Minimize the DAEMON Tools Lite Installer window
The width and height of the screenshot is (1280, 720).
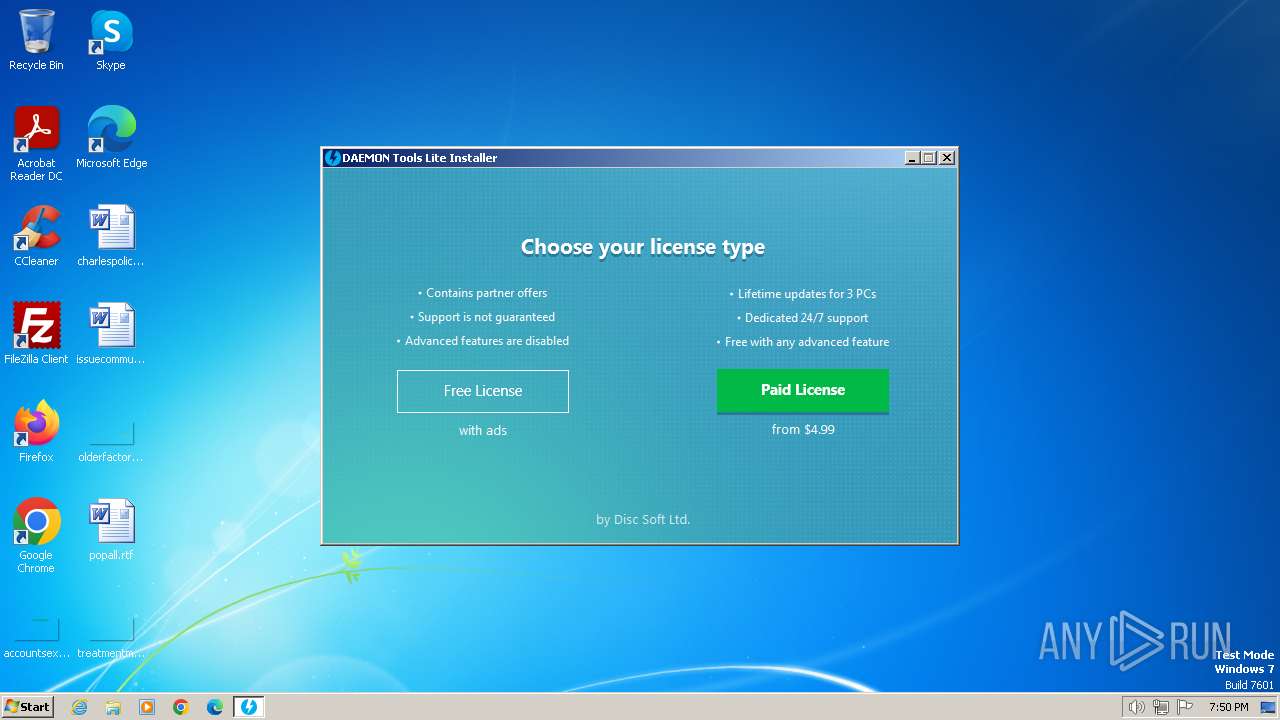pyautogui.click(x=911, y=158)
